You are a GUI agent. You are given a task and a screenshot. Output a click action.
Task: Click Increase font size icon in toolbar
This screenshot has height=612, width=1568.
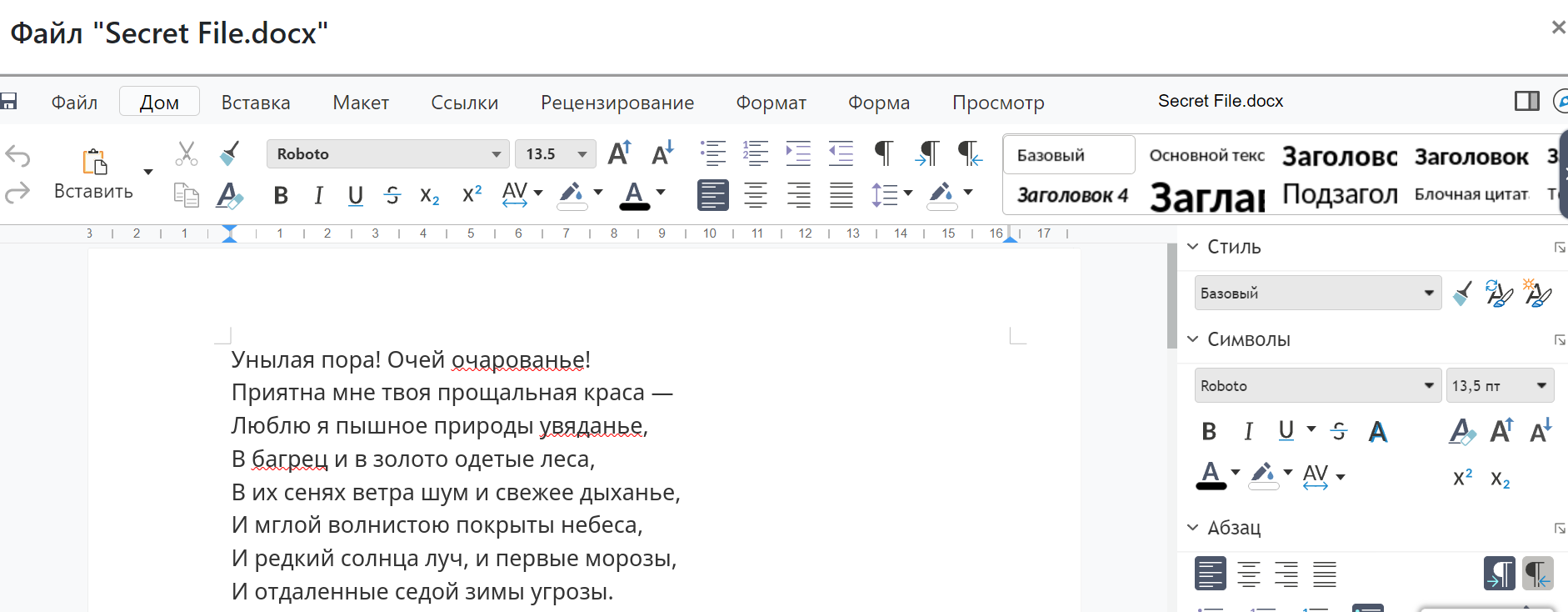[619, 153]
